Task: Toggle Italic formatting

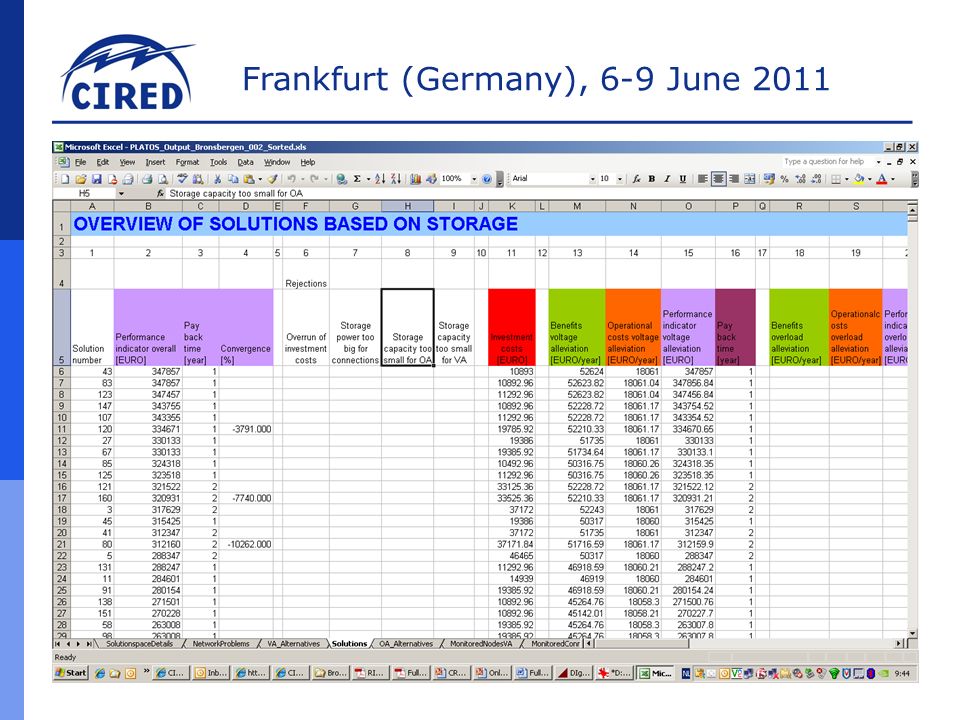Action: pos(667,179)
